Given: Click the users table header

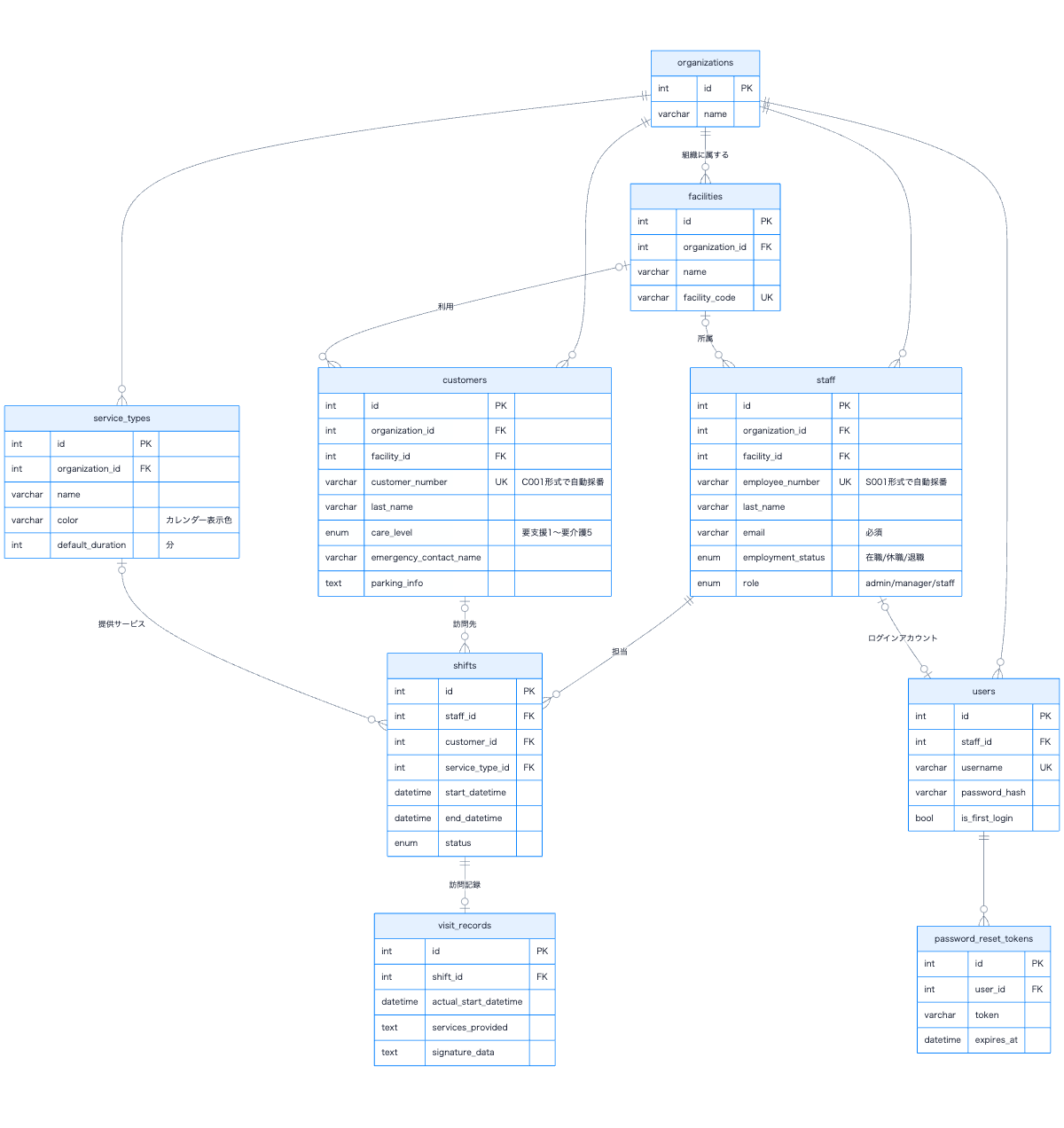Looking at the screenshot, I should point(983,692).
